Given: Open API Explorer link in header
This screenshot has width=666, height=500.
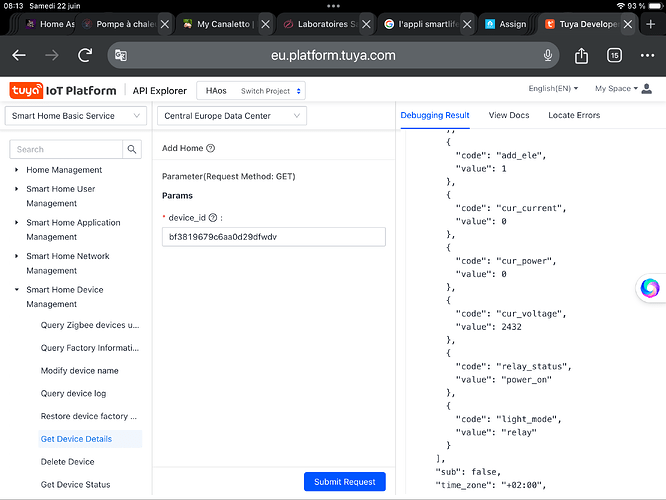Looking at the screenshot, I should [x=159, y=91].
